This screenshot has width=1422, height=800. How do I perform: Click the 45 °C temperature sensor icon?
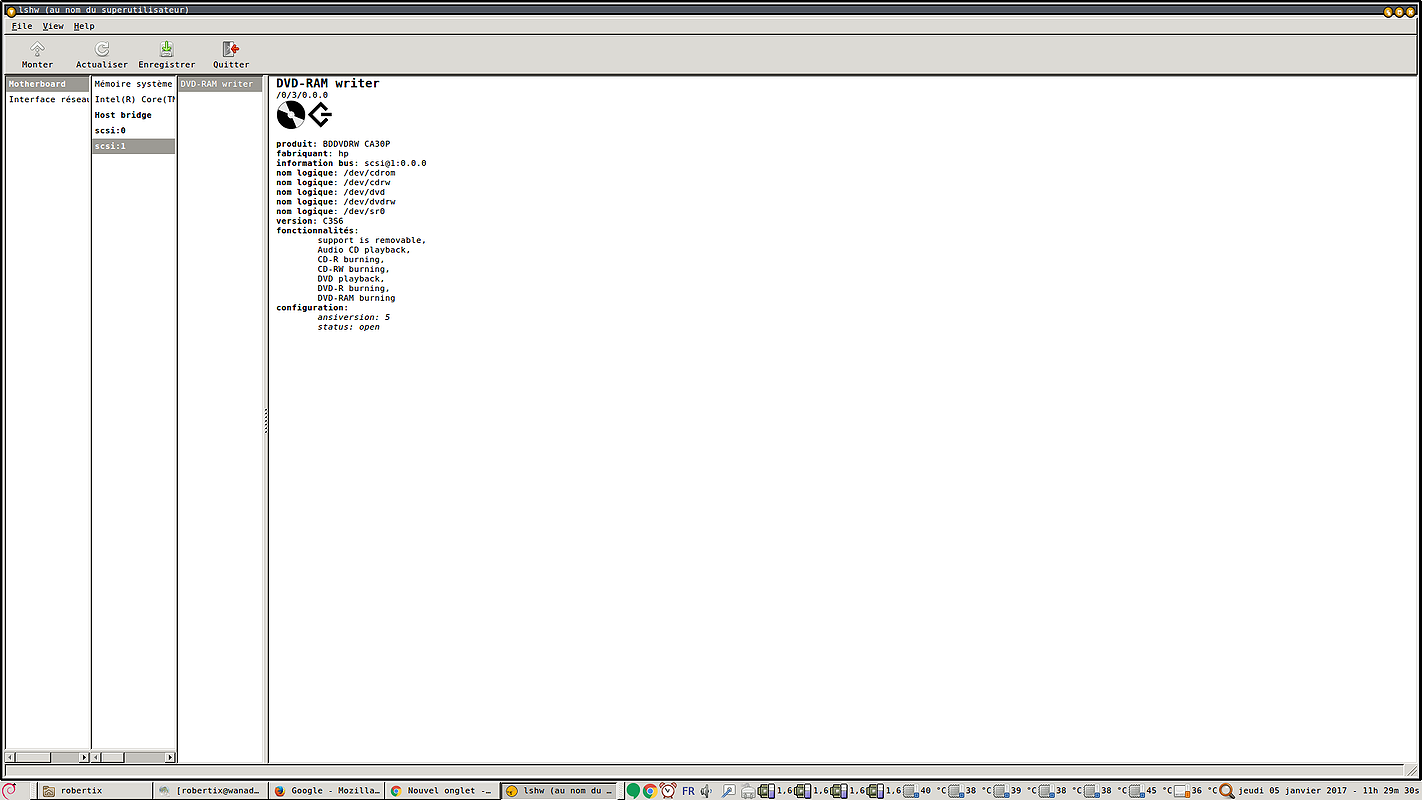(1136, 790)
